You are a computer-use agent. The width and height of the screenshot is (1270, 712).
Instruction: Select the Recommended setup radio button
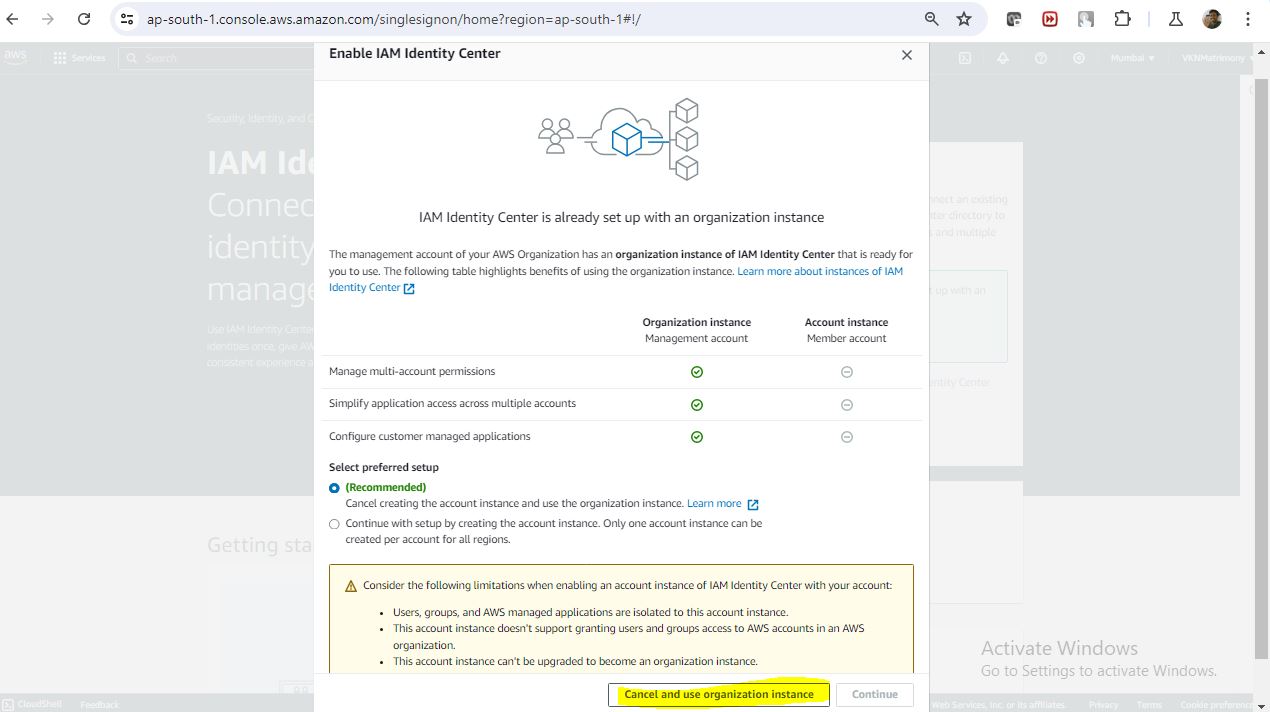coord(334,488)
